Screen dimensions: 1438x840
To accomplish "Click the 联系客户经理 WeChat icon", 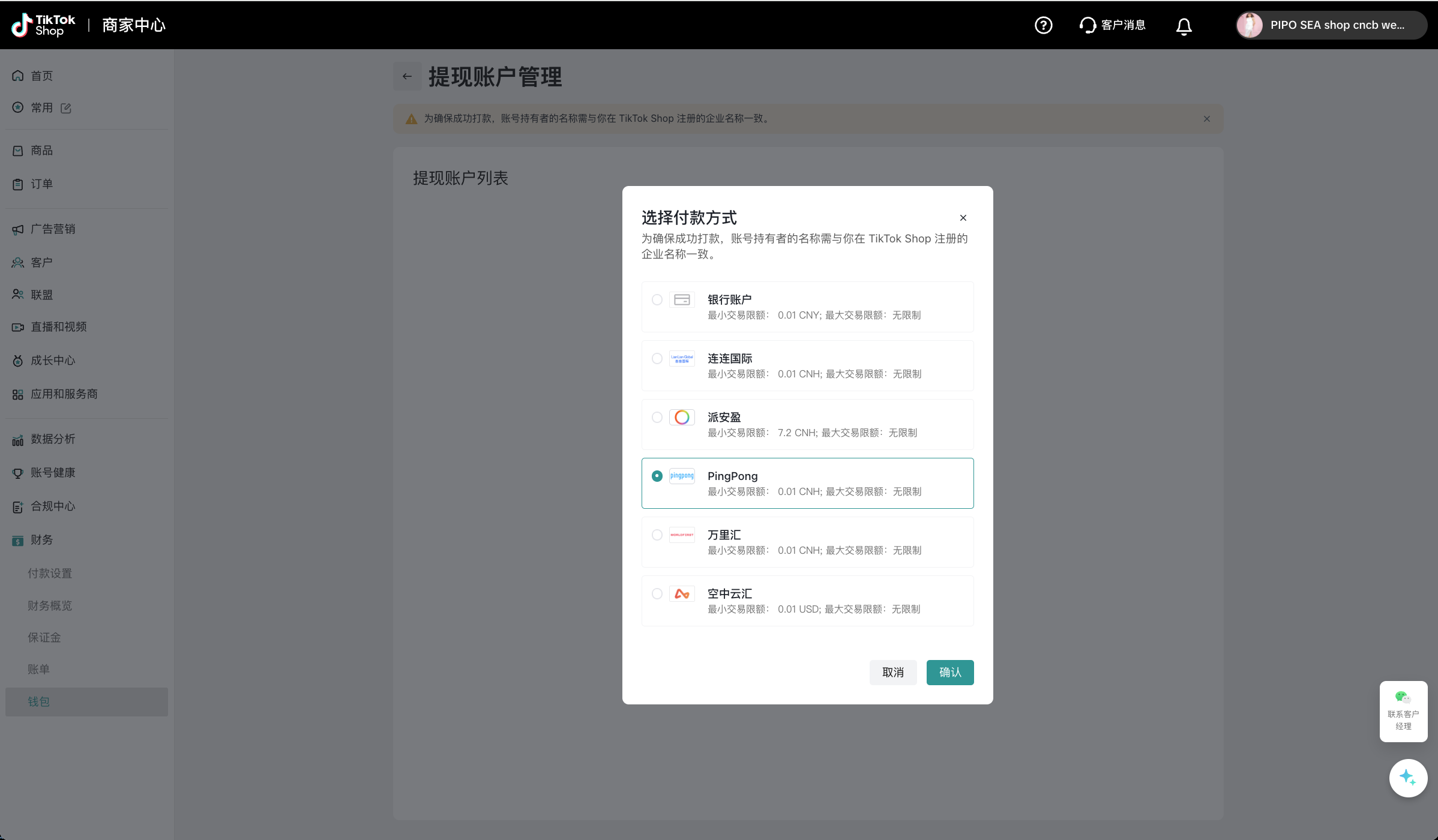I will coord(1403,697).
